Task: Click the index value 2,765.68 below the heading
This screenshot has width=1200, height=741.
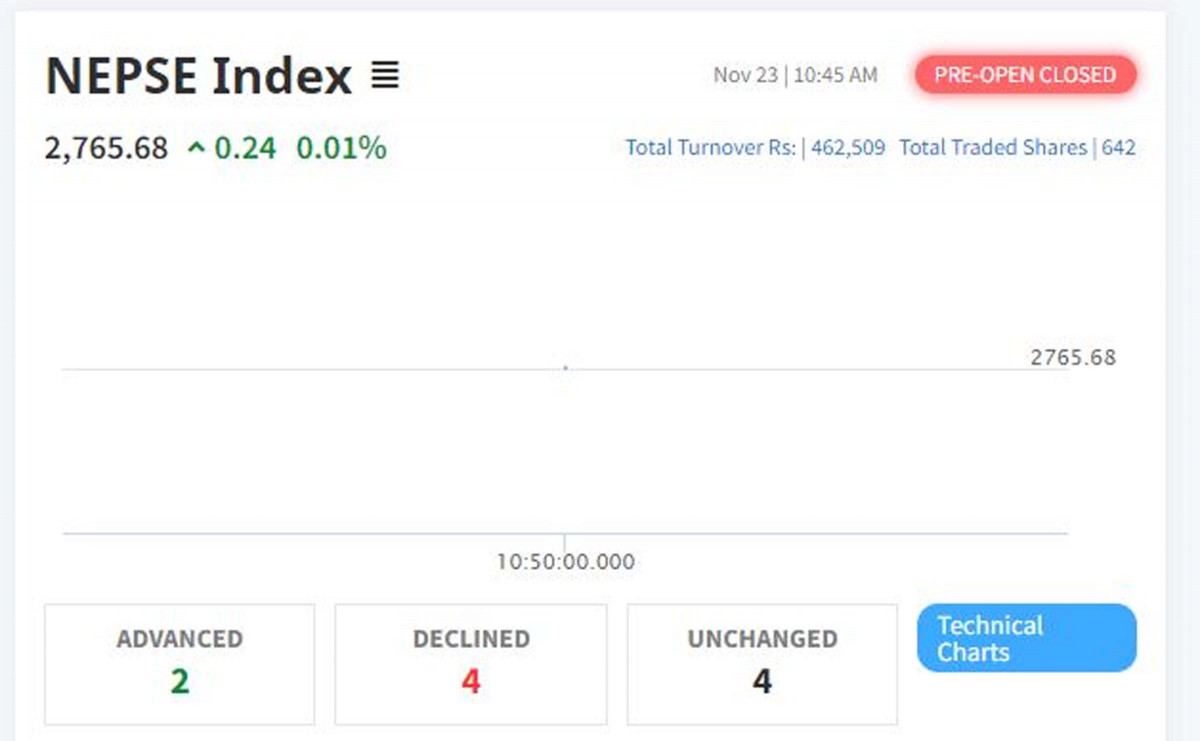Action: [x=106, y=148]
